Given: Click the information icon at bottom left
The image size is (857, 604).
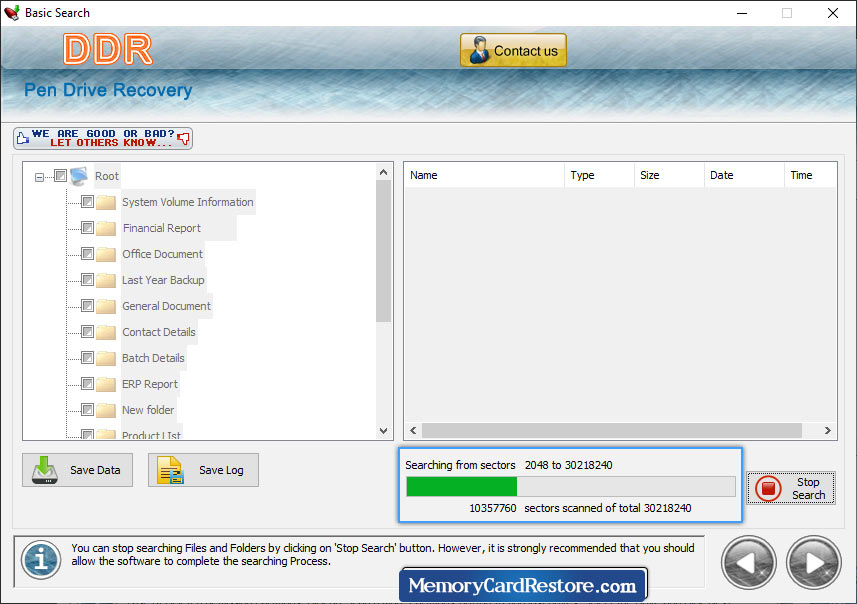Looking at the screenshot, I should [40, 562].
